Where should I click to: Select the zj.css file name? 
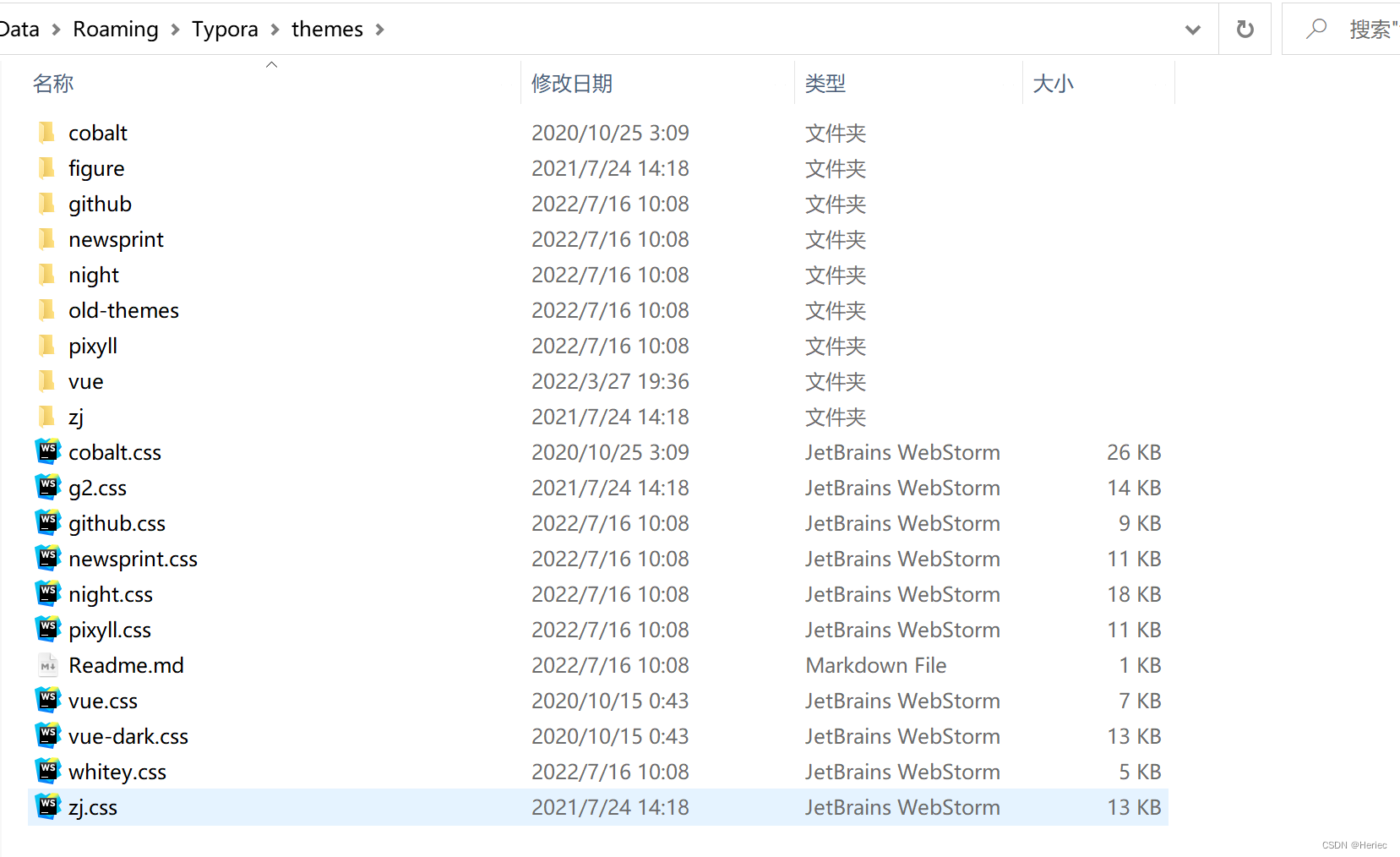(93, 807)
